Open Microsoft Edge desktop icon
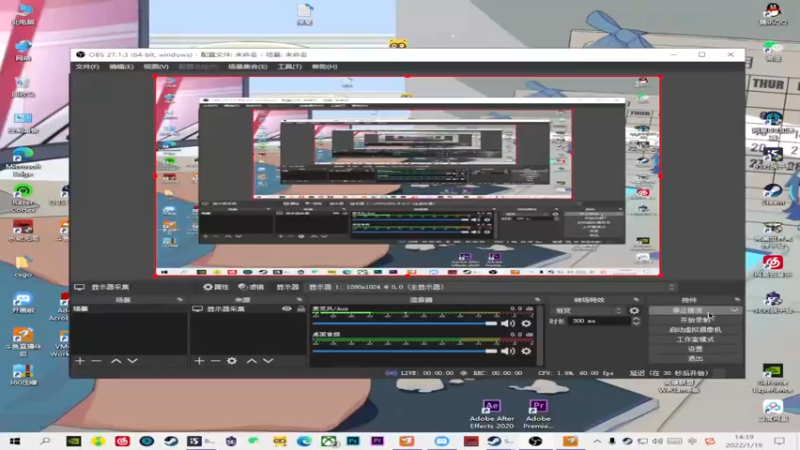This screenshot has height=450, width=800. [x=23, y=162]
